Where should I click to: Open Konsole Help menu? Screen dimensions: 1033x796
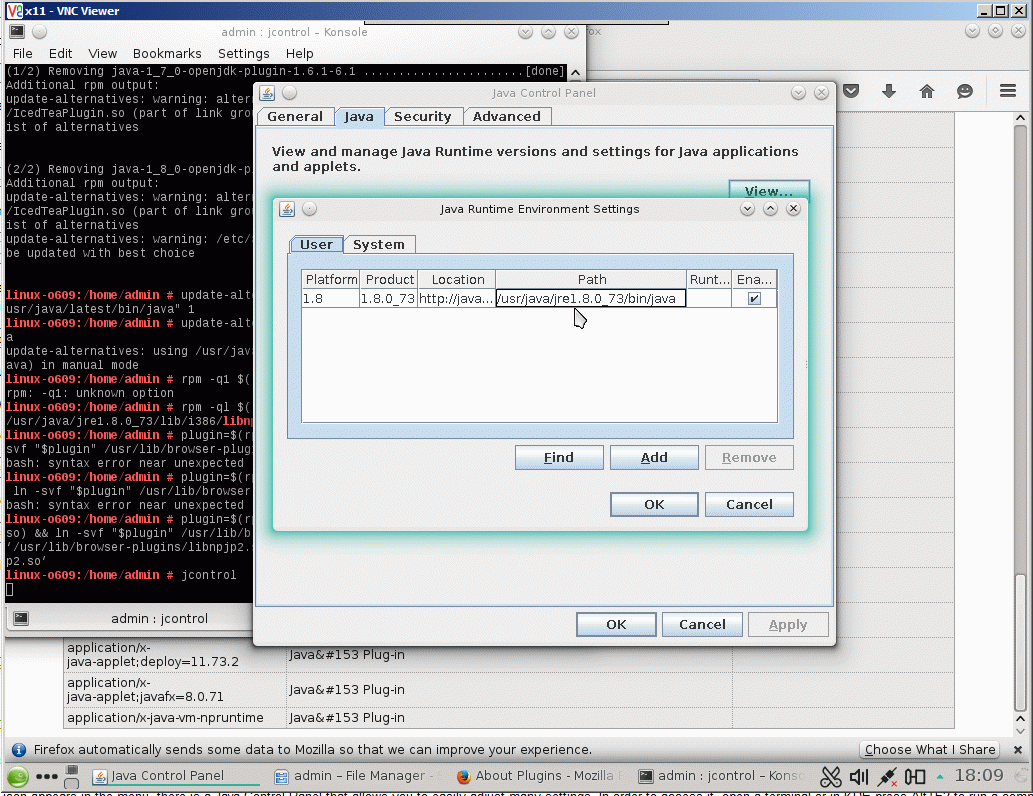300,53
